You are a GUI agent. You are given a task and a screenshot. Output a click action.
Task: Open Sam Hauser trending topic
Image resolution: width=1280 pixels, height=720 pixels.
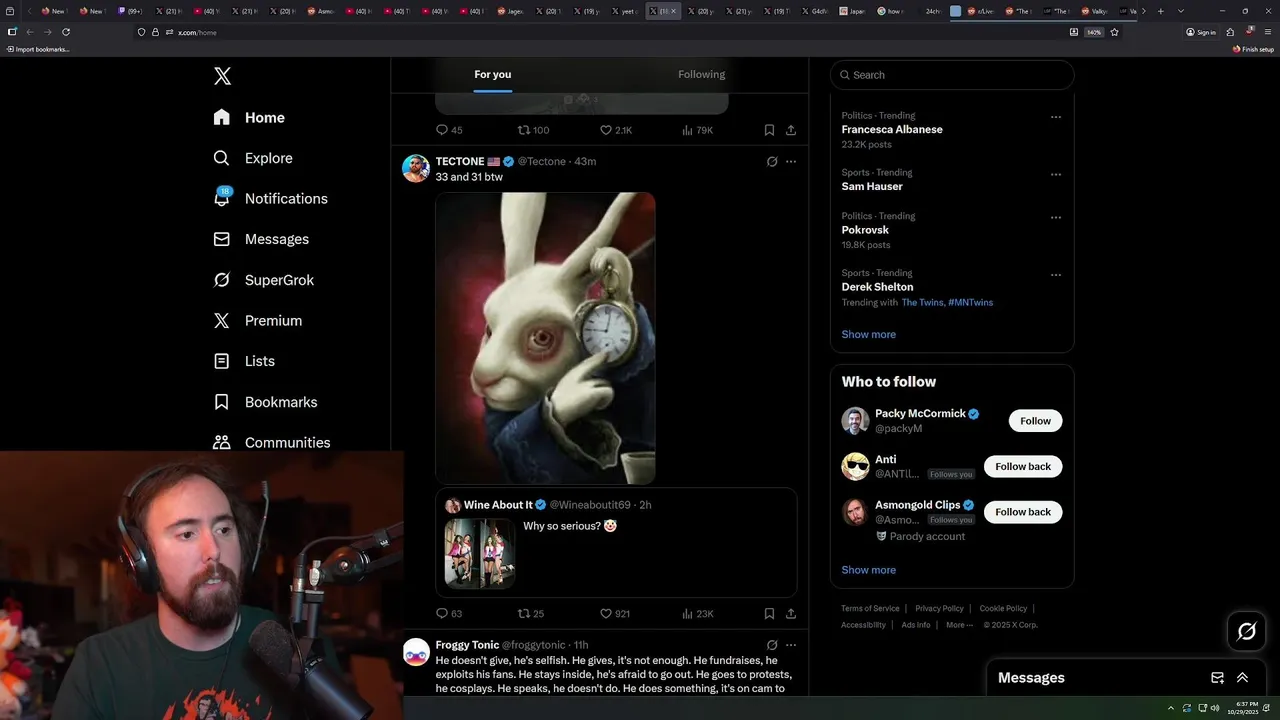[x=872, y=186]
